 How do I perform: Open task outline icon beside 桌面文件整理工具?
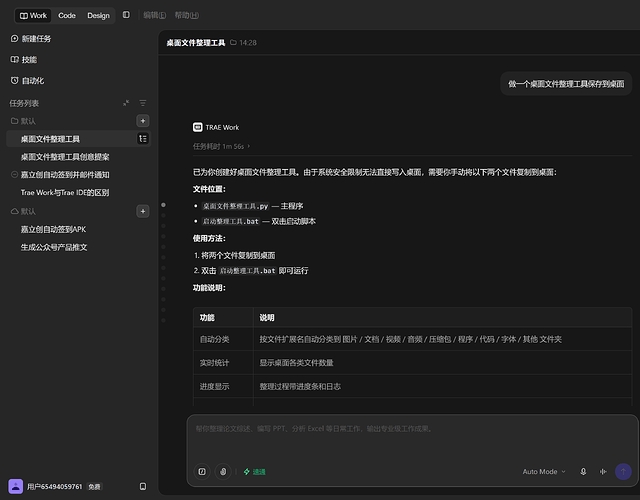click(x=143, y=139)
